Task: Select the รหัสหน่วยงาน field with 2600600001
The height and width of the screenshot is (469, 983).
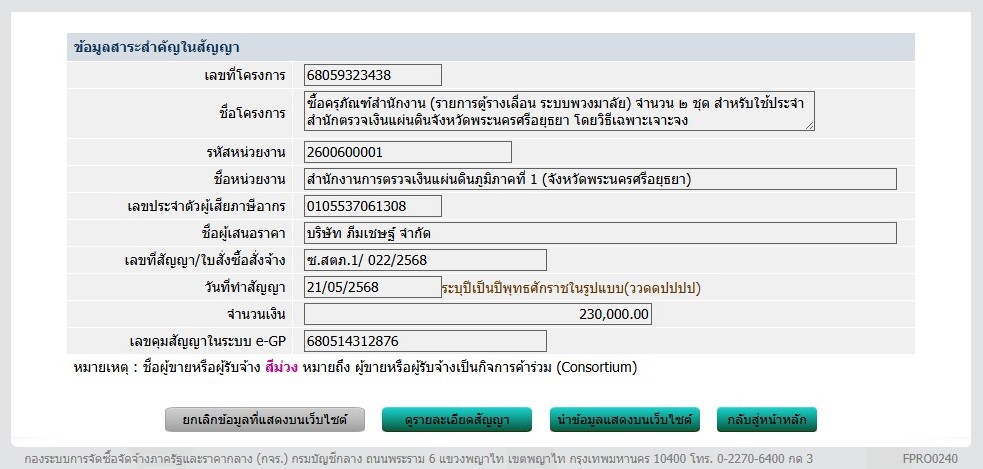Action: pos(407,152)
